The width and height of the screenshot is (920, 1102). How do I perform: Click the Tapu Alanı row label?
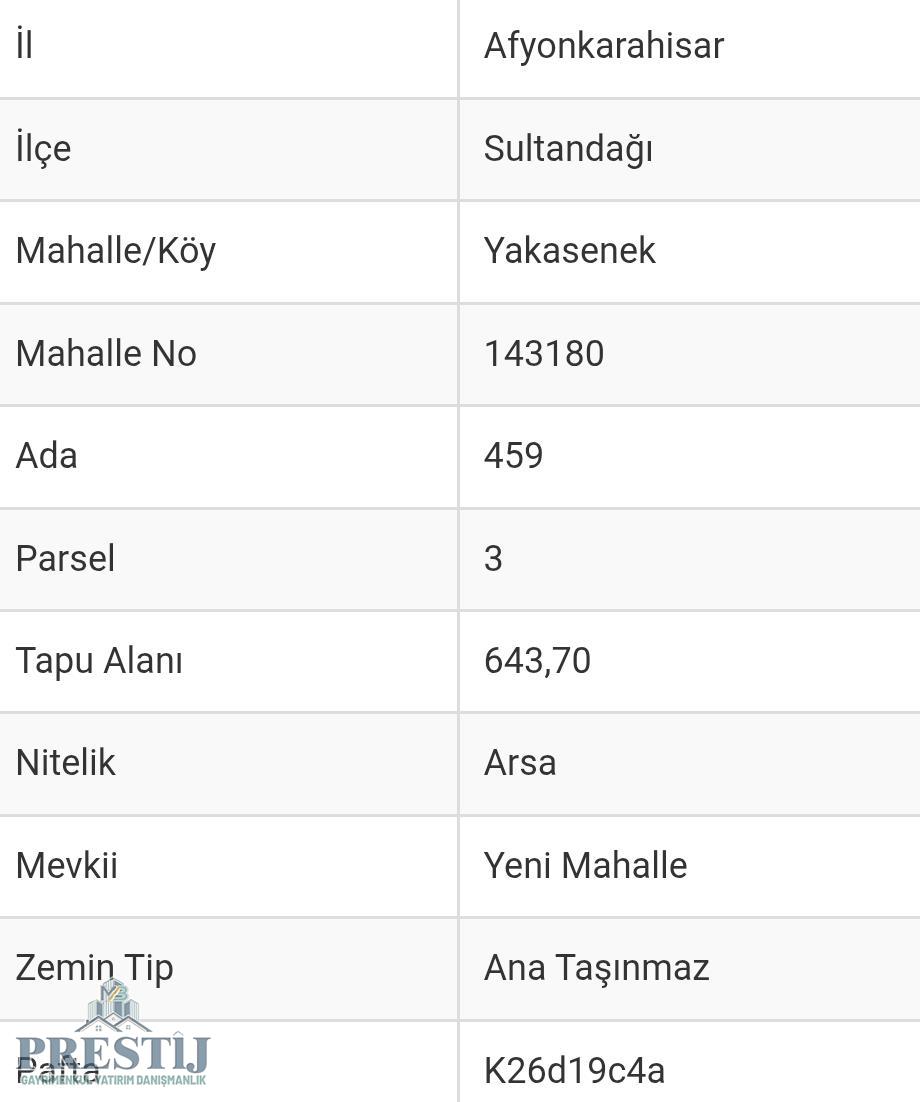[x=99, y=661]
